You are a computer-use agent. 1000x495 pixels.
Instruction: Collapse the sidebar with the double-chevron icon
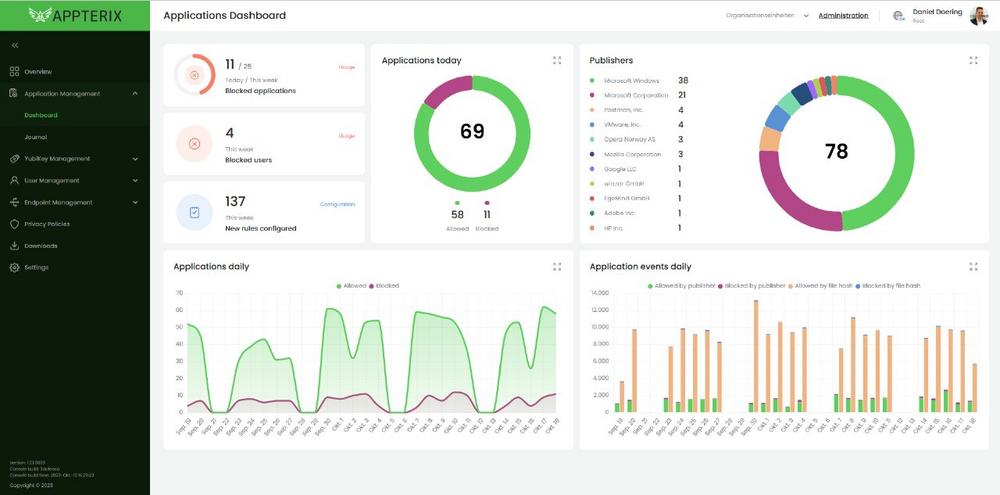(15, 46)
